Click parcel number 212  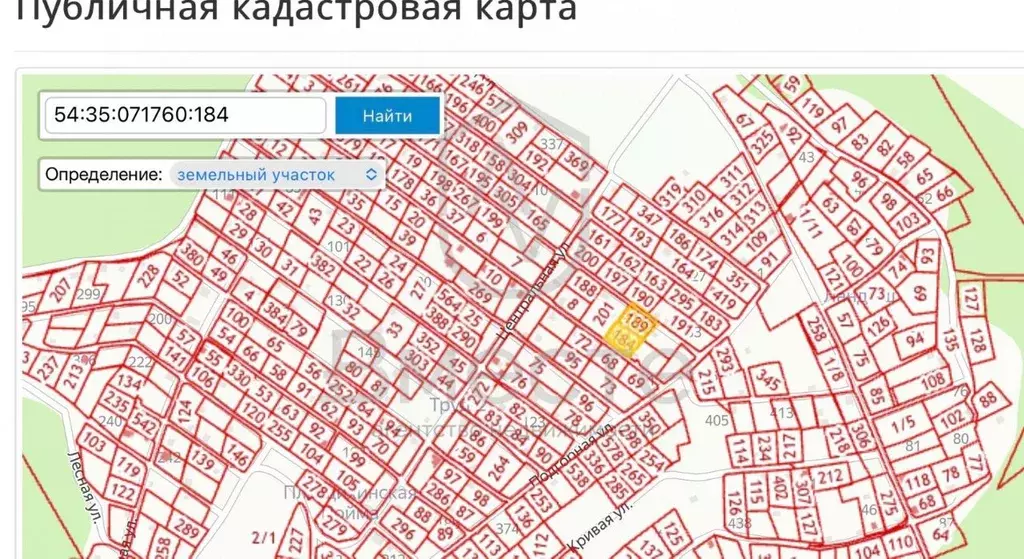tap(830, 476)
